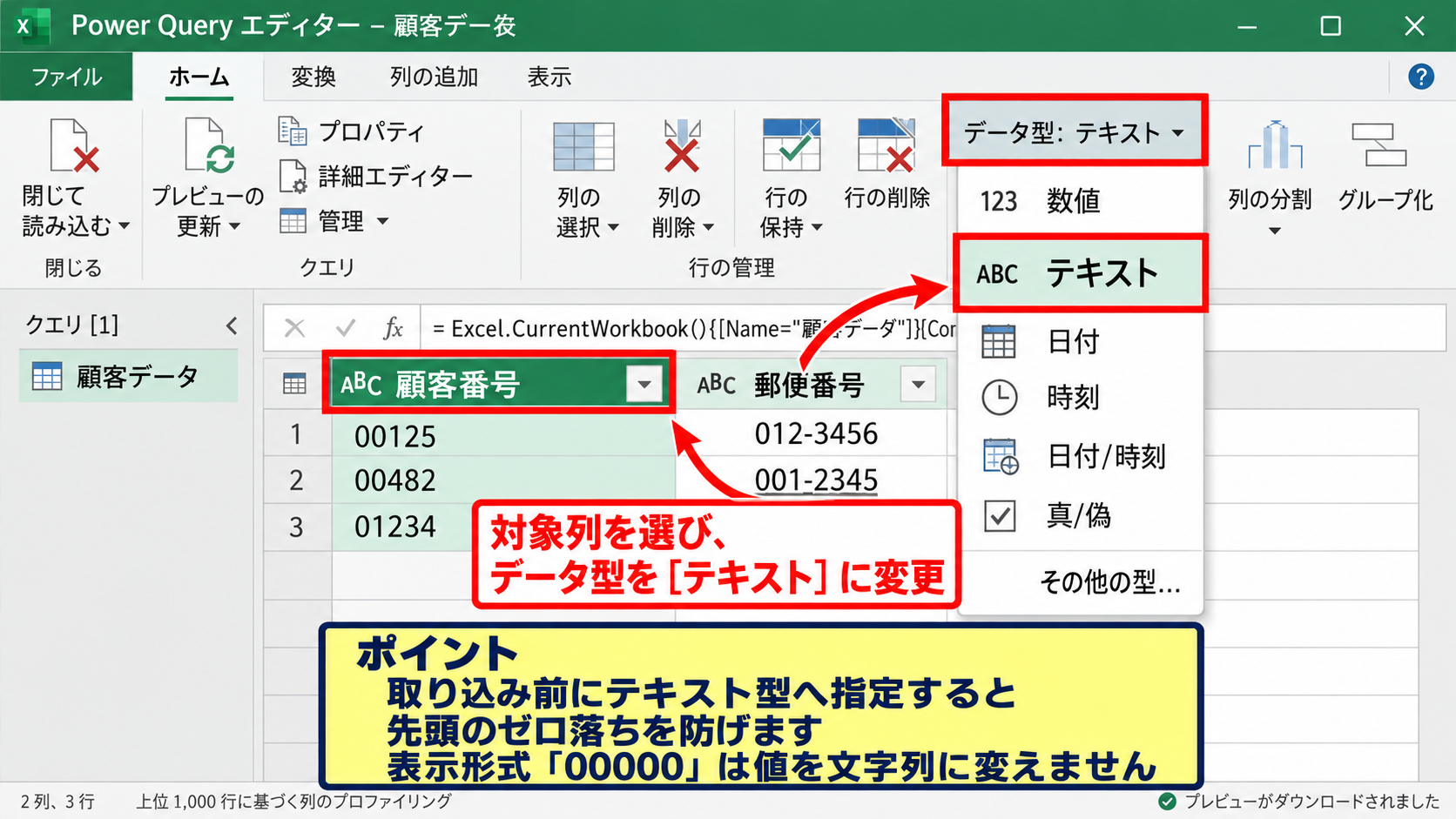Viewport: 1456px width, 819px height.
Task: Select cell 00125
Action: point(503,434)
